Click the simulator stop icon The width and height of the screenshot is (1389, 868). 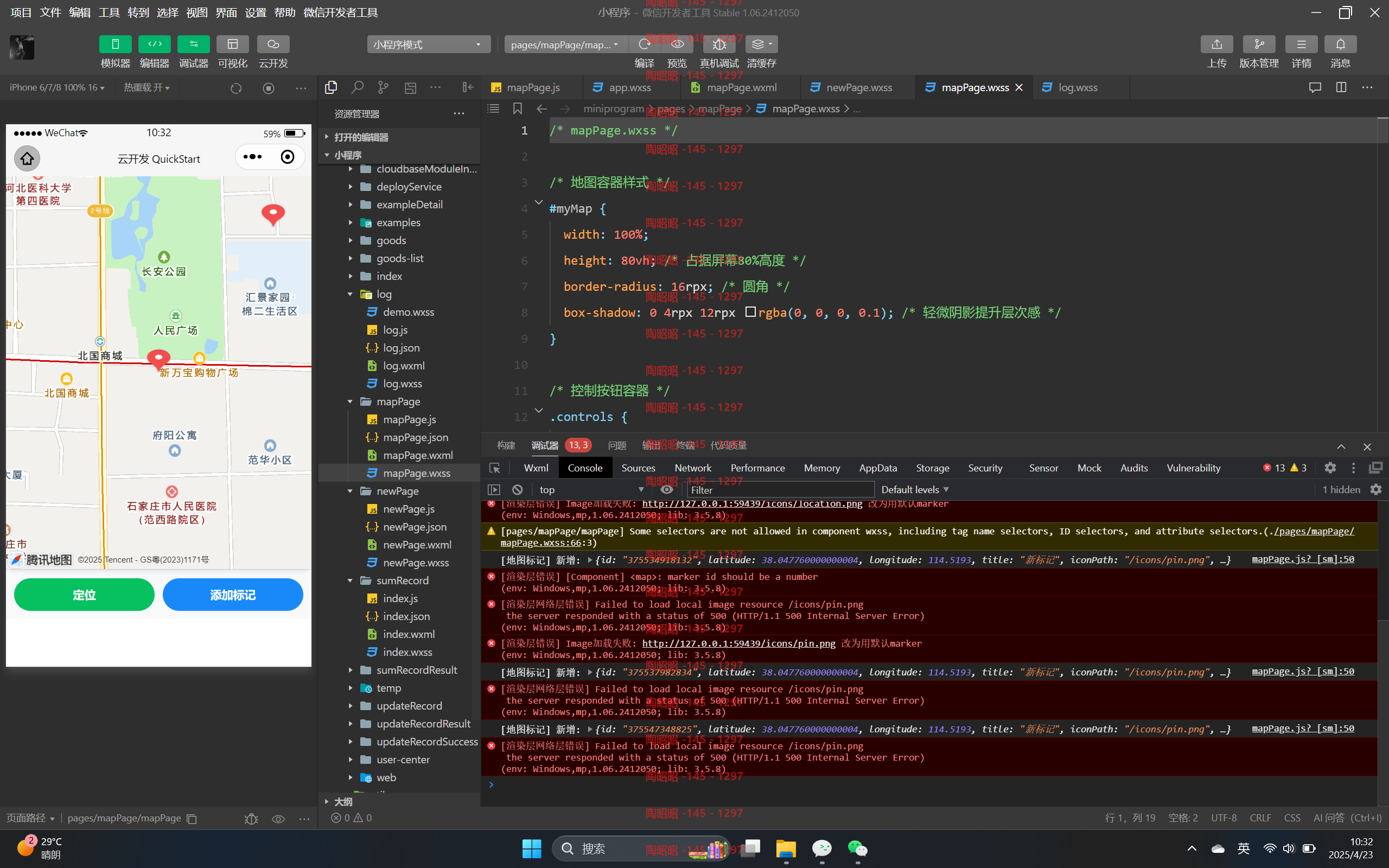coord(269,88)
